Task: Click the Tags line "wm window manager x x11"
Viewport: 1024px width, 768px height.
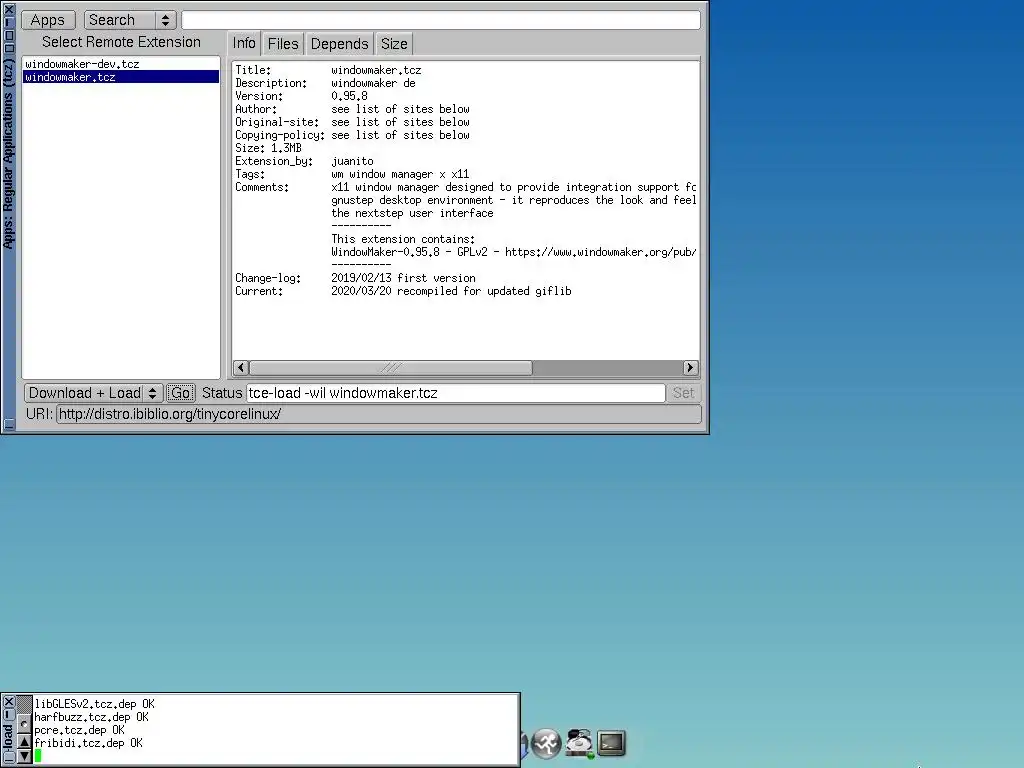Action: [x=400, y=174]
